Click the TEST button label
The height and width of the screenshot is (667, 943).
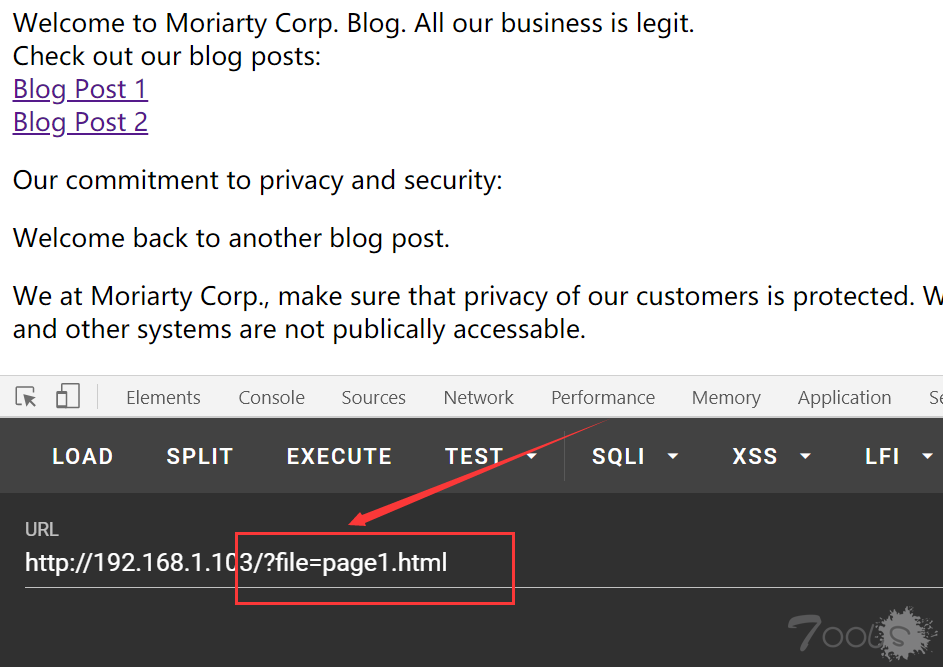(x=474, y=456)
